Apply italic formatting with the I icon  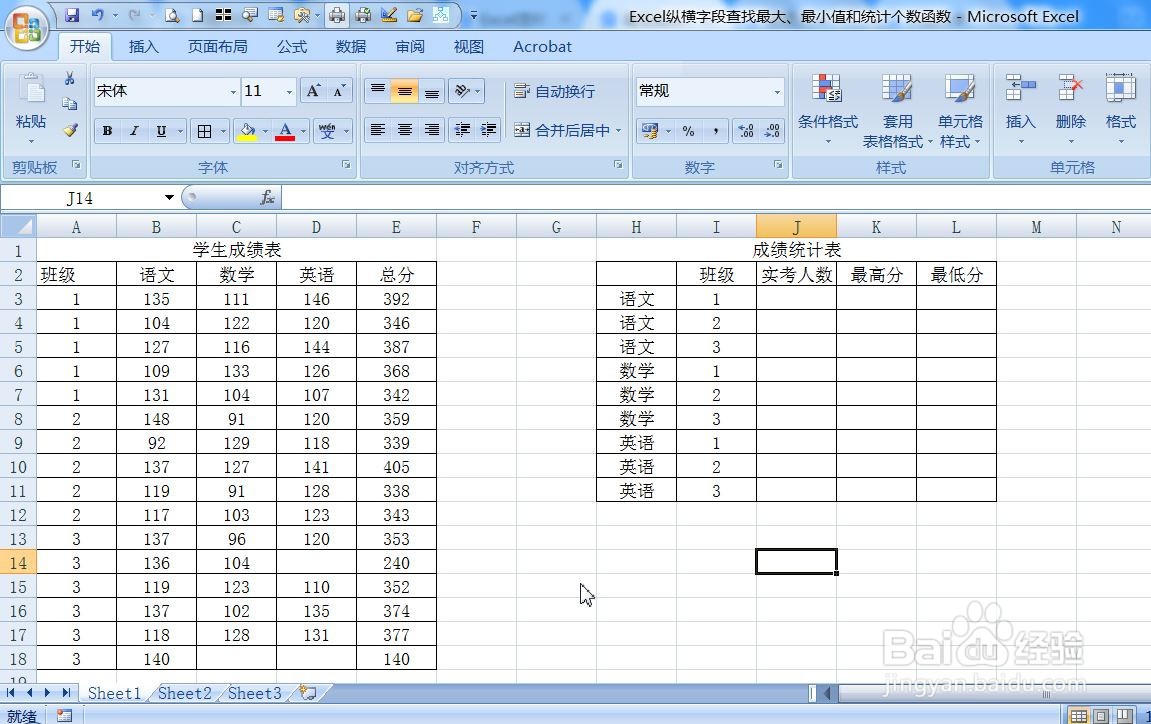[132, 131]
